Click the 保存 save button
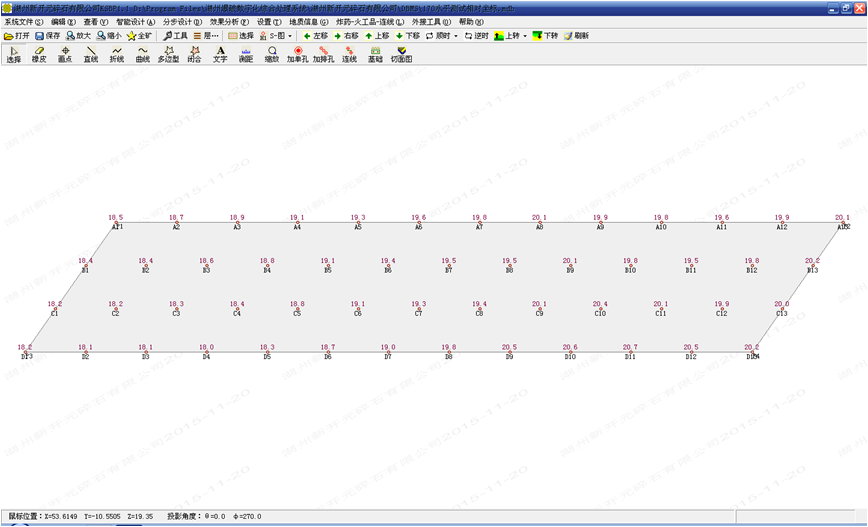The height and width of the screenshot is (527, 868). coord(48,35)
